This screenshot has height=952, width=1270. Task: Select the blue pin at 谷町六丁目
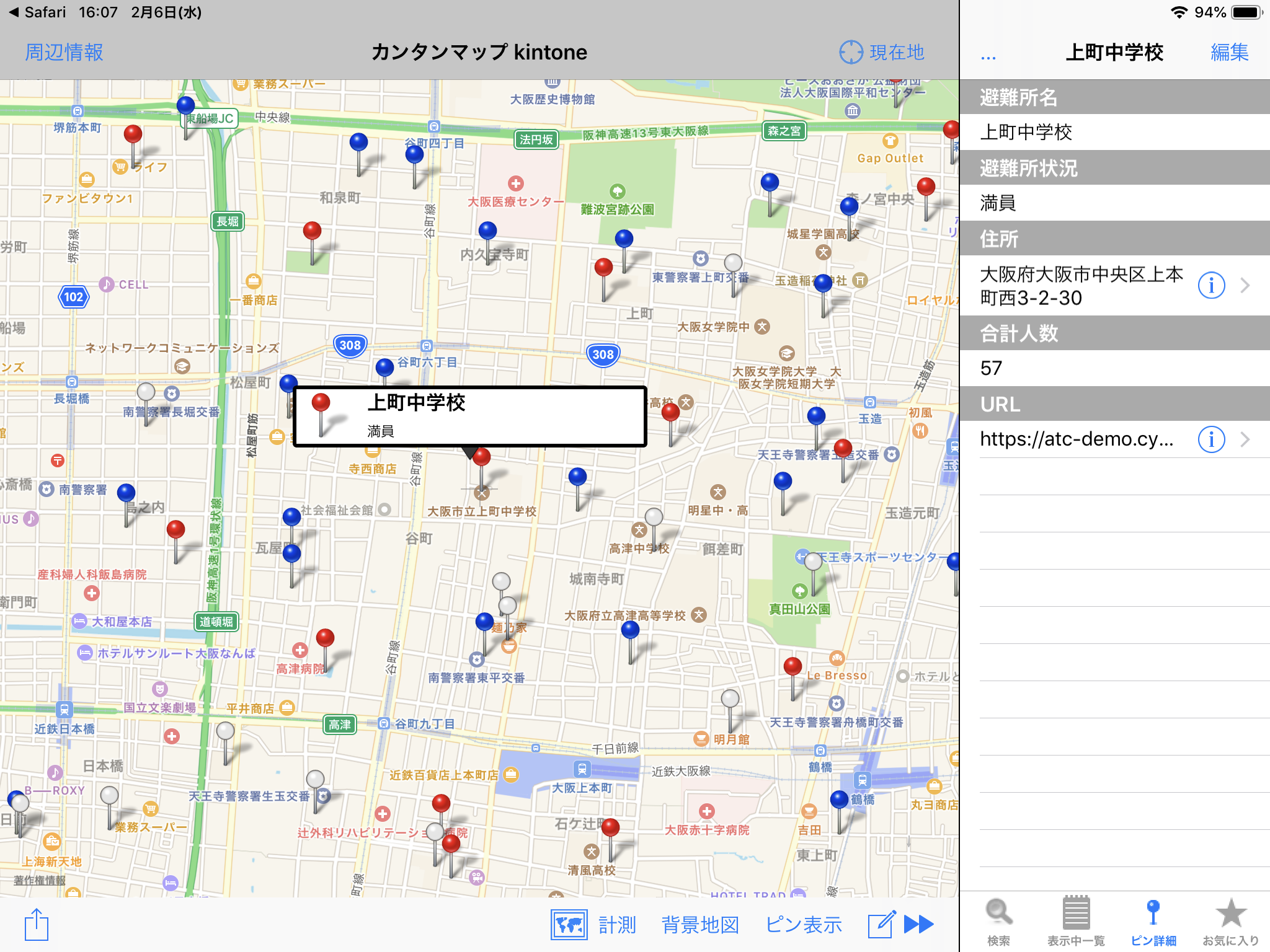[384, 367]
